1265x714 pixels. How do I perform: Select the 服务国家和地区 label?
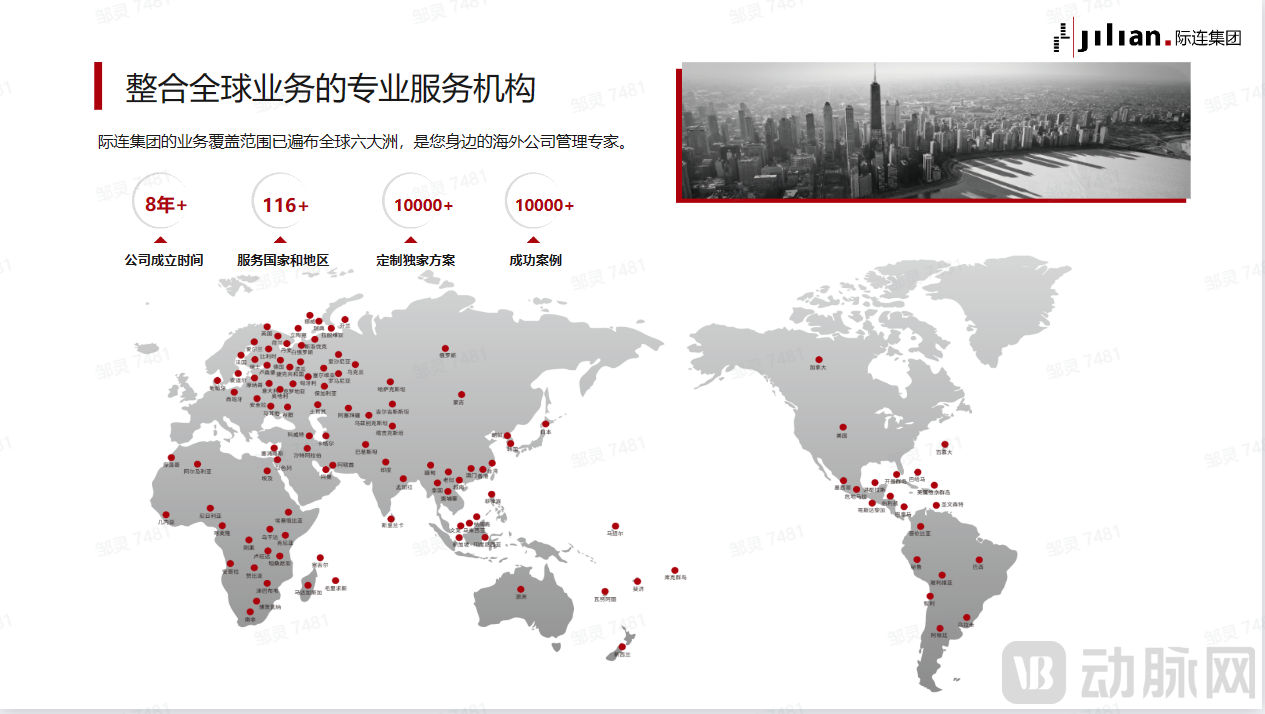(283, 260)
